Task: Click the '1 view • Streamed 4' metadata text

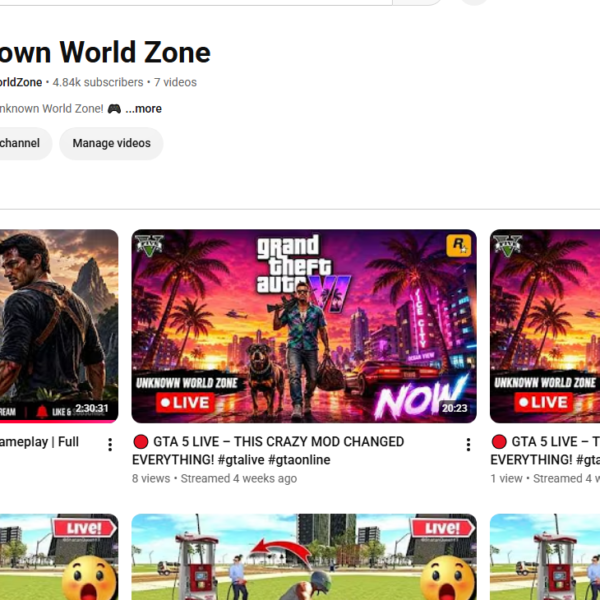Action: pos(545,479)
